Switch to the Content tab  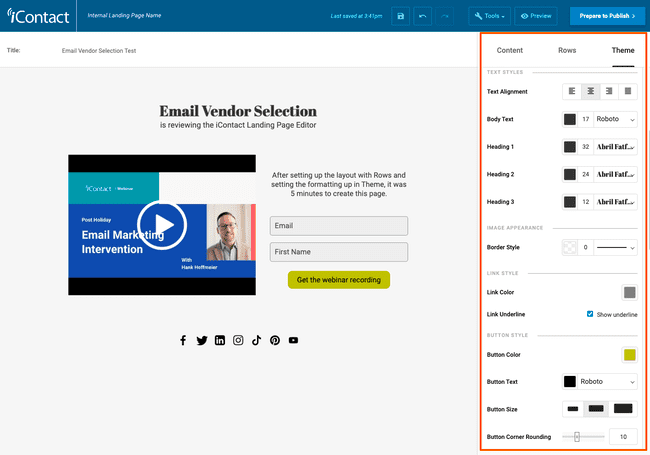click(509, 50)
